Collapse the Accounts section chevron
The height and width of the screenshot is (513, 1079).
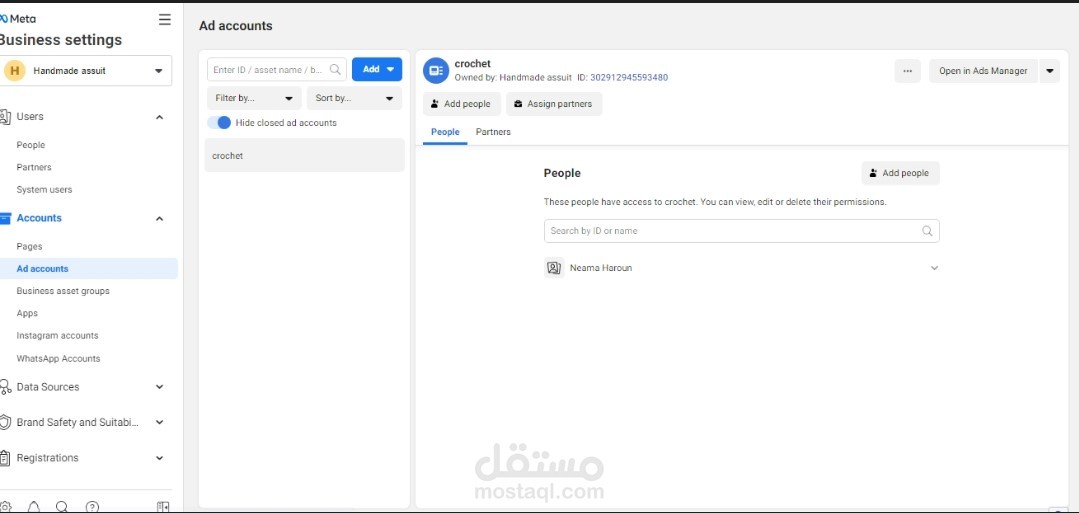pos(159,218)
